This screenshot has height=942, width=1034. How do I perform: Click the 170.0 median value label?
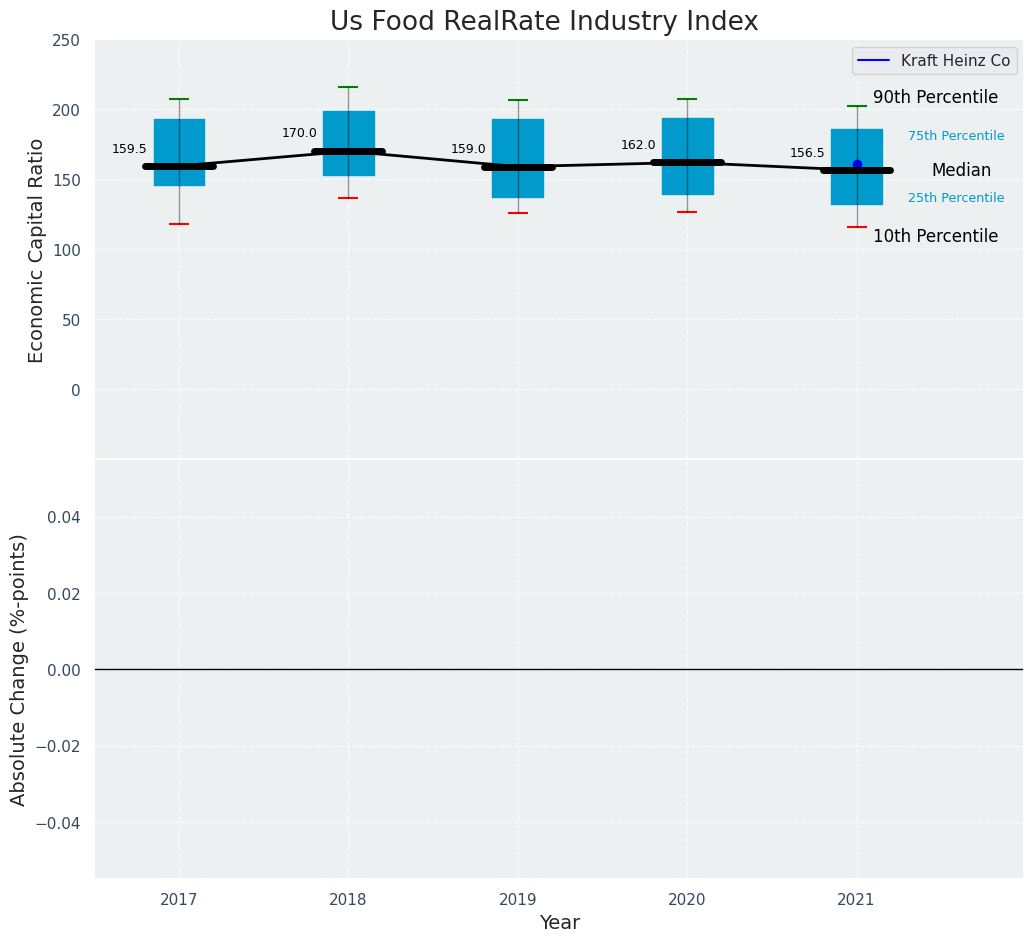coord(299,133)
